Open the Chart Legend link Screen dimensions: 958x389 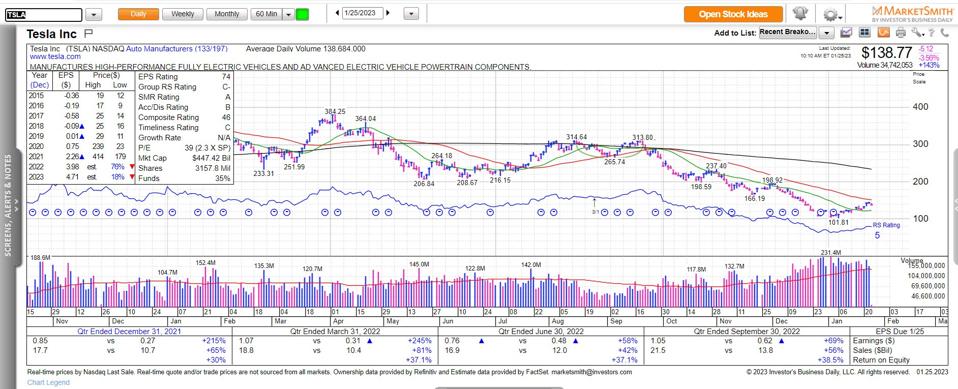[48, 382]
